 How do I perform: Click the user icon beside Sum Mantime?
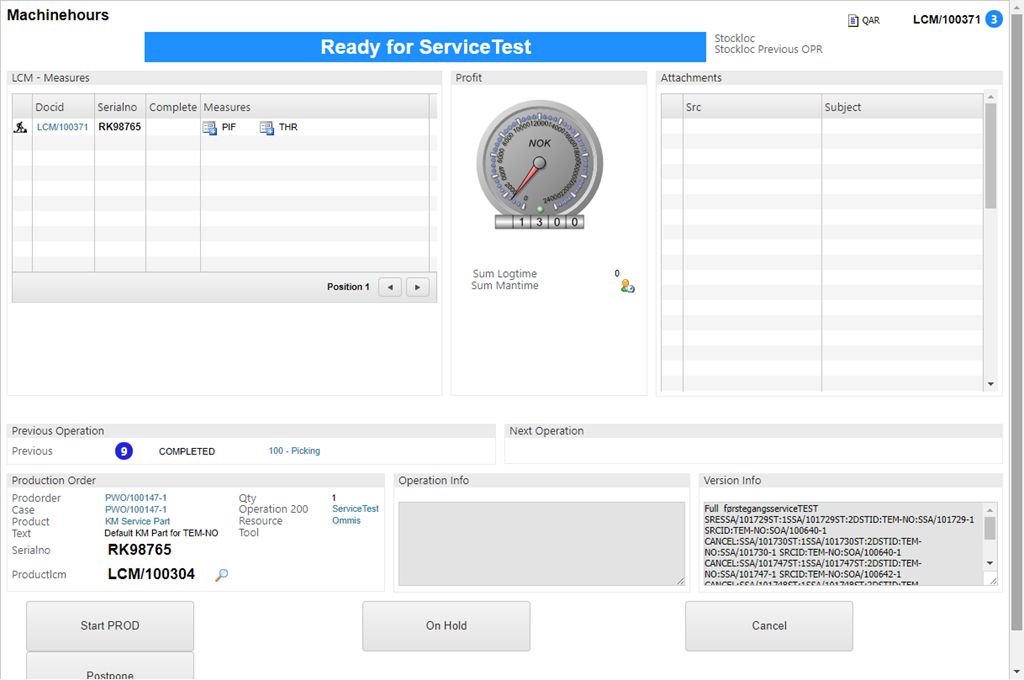click(x=627, y=286)
